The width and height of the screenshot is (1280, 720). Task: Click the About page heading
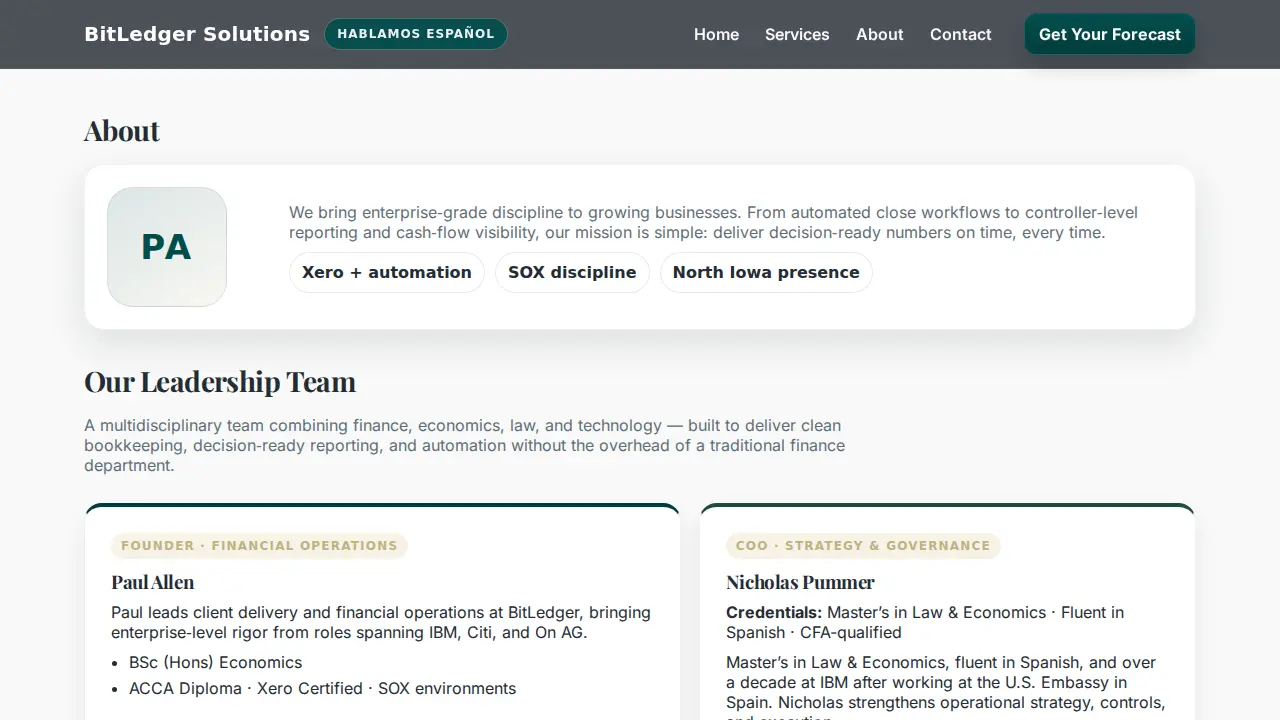pos(122,131)
